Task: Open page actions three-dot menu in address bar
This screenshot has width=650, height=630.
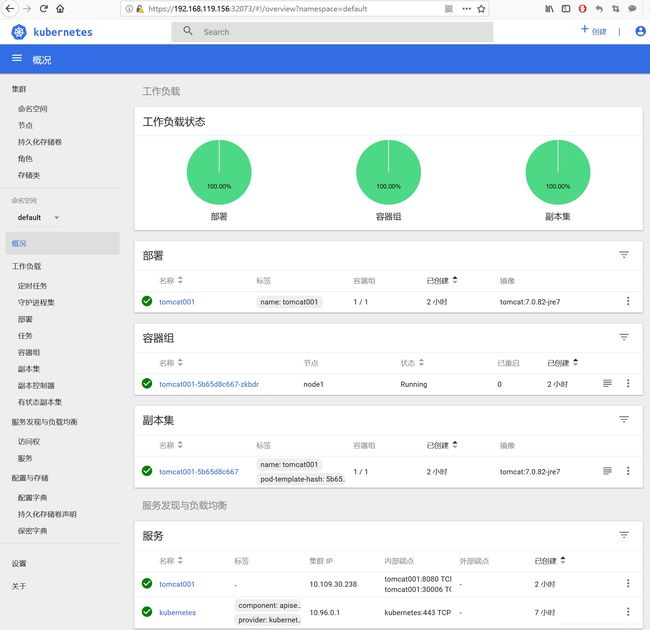Action: tap(466, 9)
